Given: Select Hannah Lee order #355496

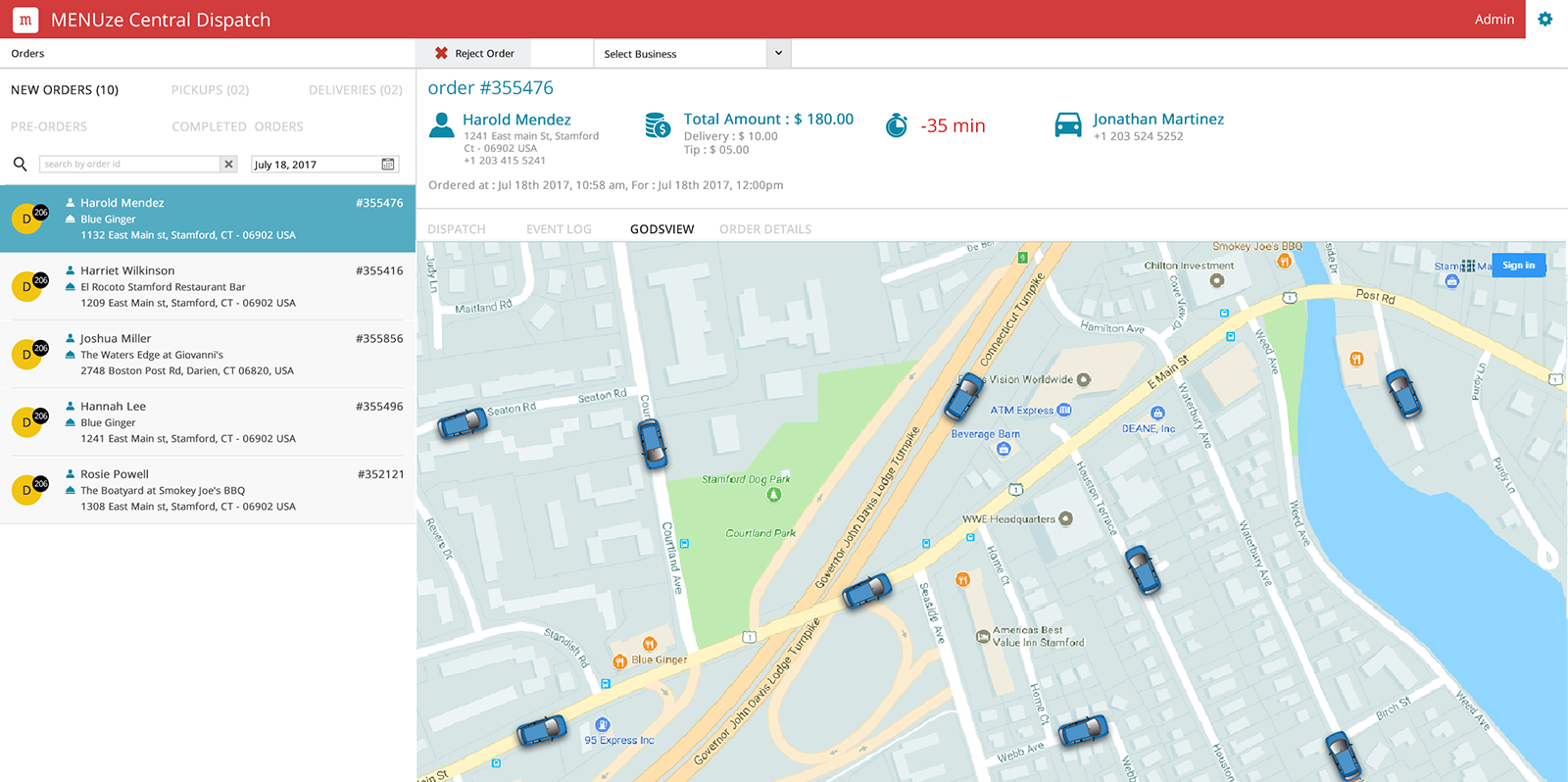Looking at the screenshot, I should pos(208,421).
